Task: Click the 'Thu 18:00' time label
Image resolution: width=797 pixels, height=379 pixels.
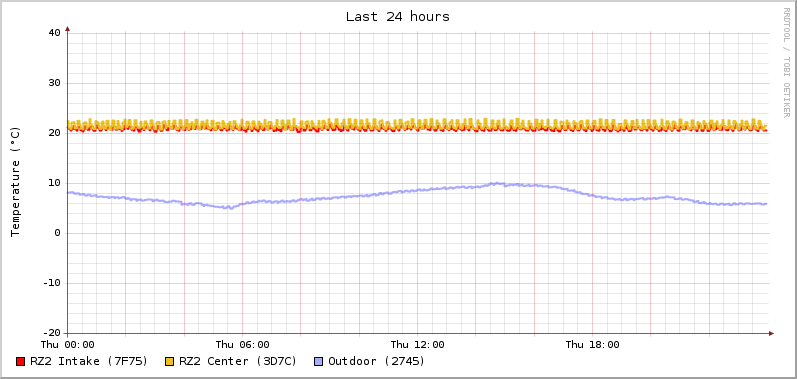Action: pyautogui.click(x=593, y=345)
